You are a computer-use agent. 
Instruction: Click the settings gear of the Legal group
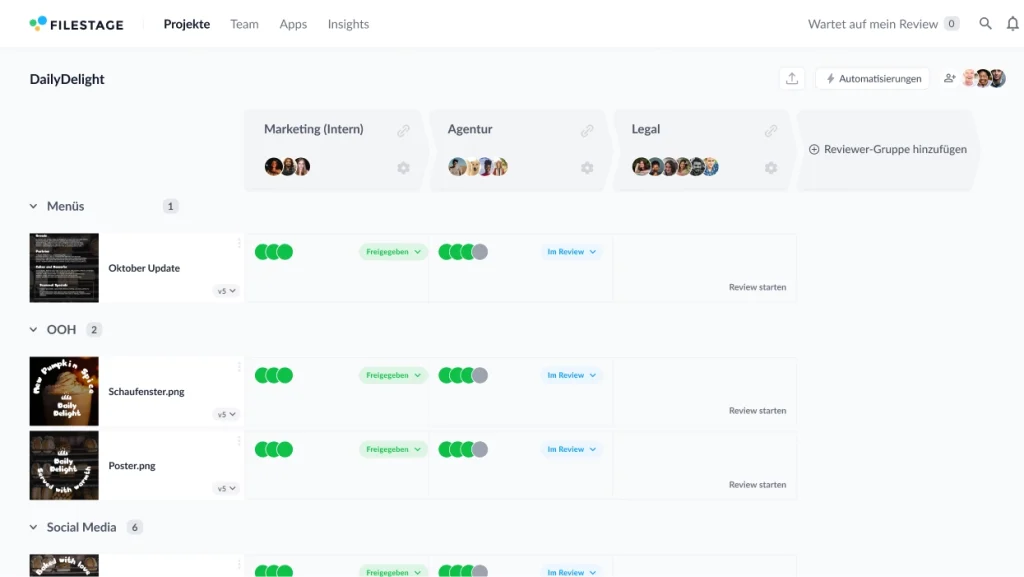tap(771, 168)
